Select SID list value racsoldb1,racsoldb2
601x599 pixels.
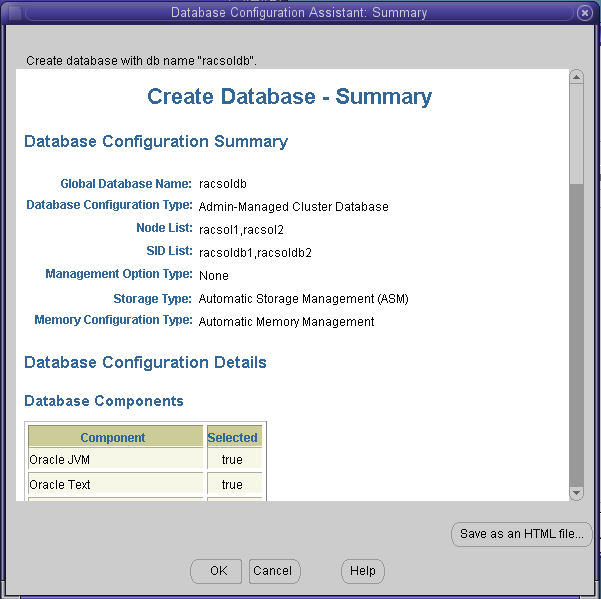coord(255,253)
